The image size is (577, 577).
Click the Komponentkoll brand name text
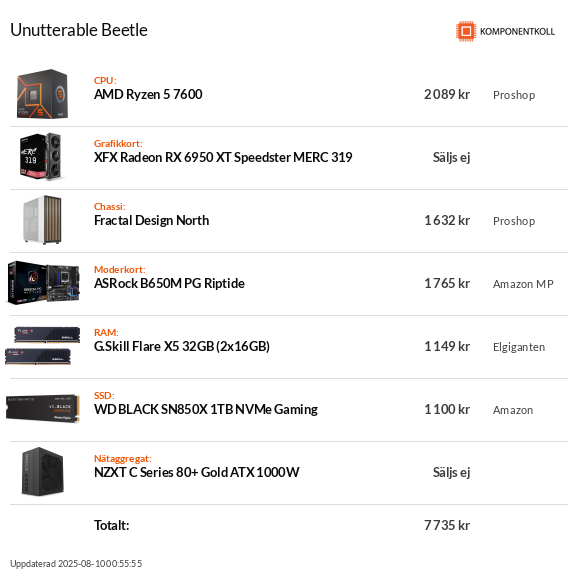tap(517, 32)
